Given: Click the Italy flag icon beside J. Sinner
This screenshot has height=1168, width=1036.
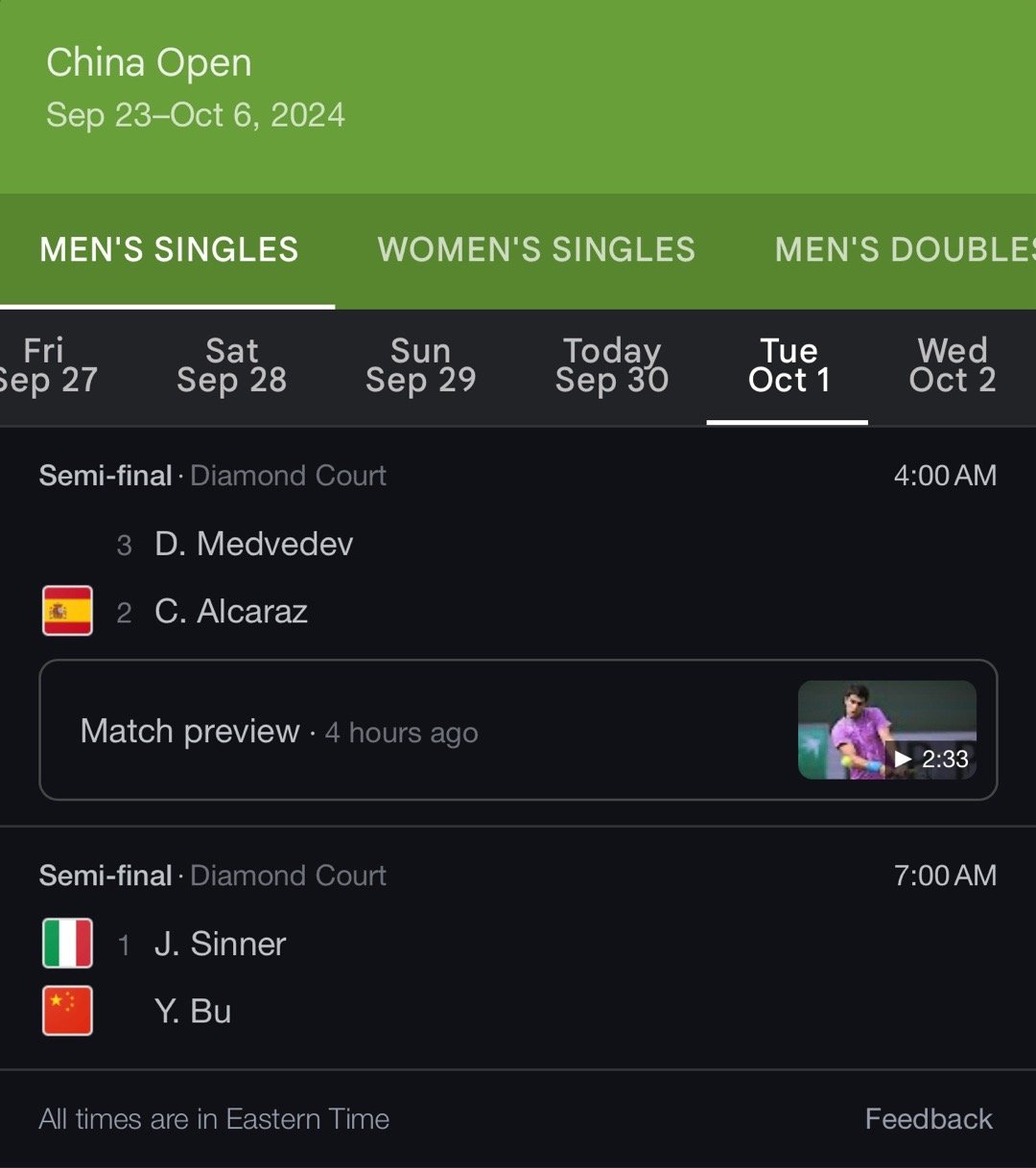Looking at the screenshot, I should (x=67, y=944).
